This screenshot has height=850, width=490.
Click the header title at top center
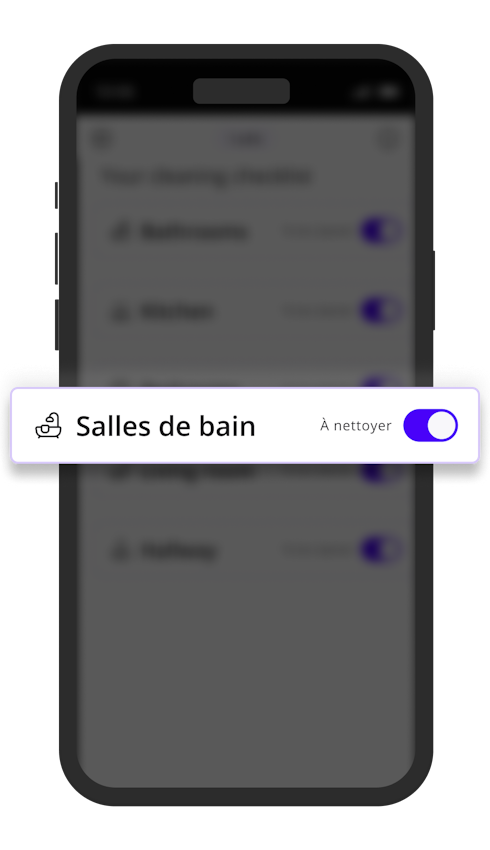click(x=246, y=140)
